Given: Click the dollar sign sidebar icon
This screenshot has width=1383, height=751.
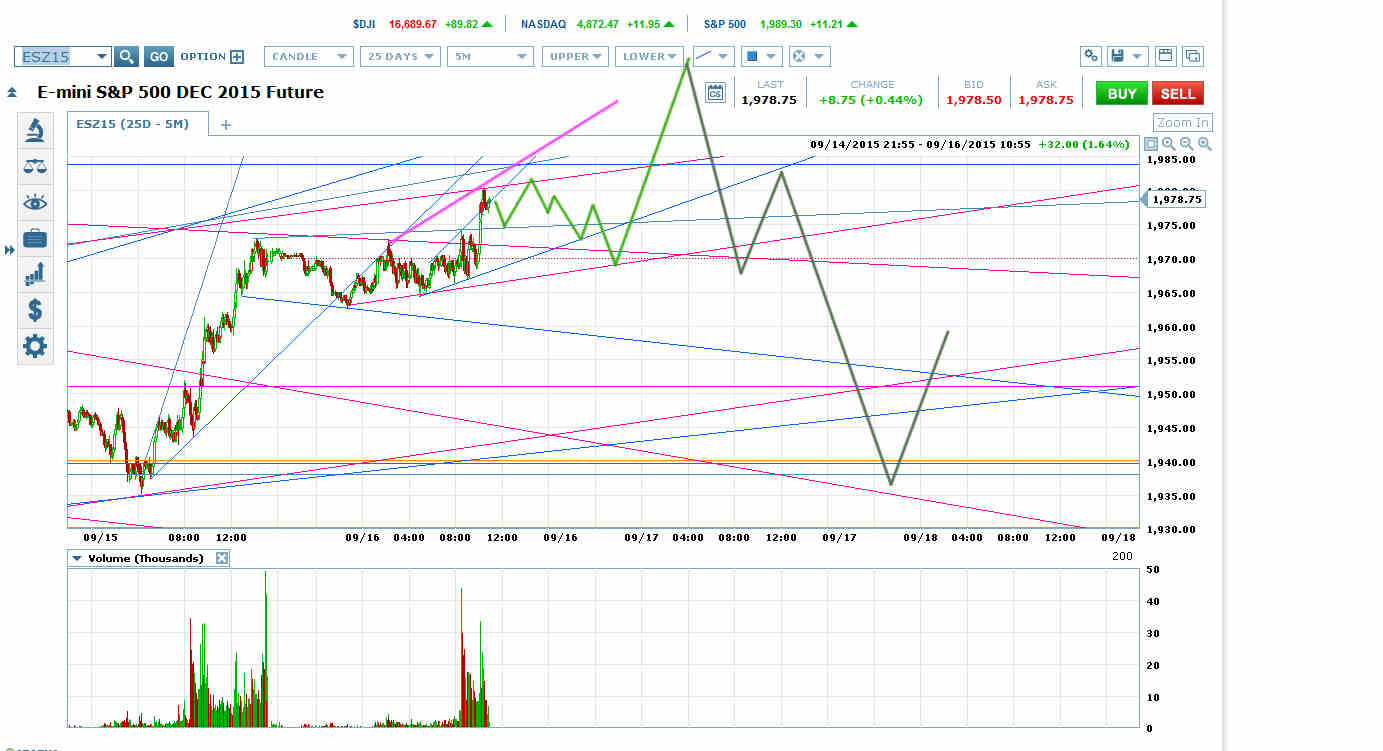Looking at the screenshot, I should pos(35,309).
